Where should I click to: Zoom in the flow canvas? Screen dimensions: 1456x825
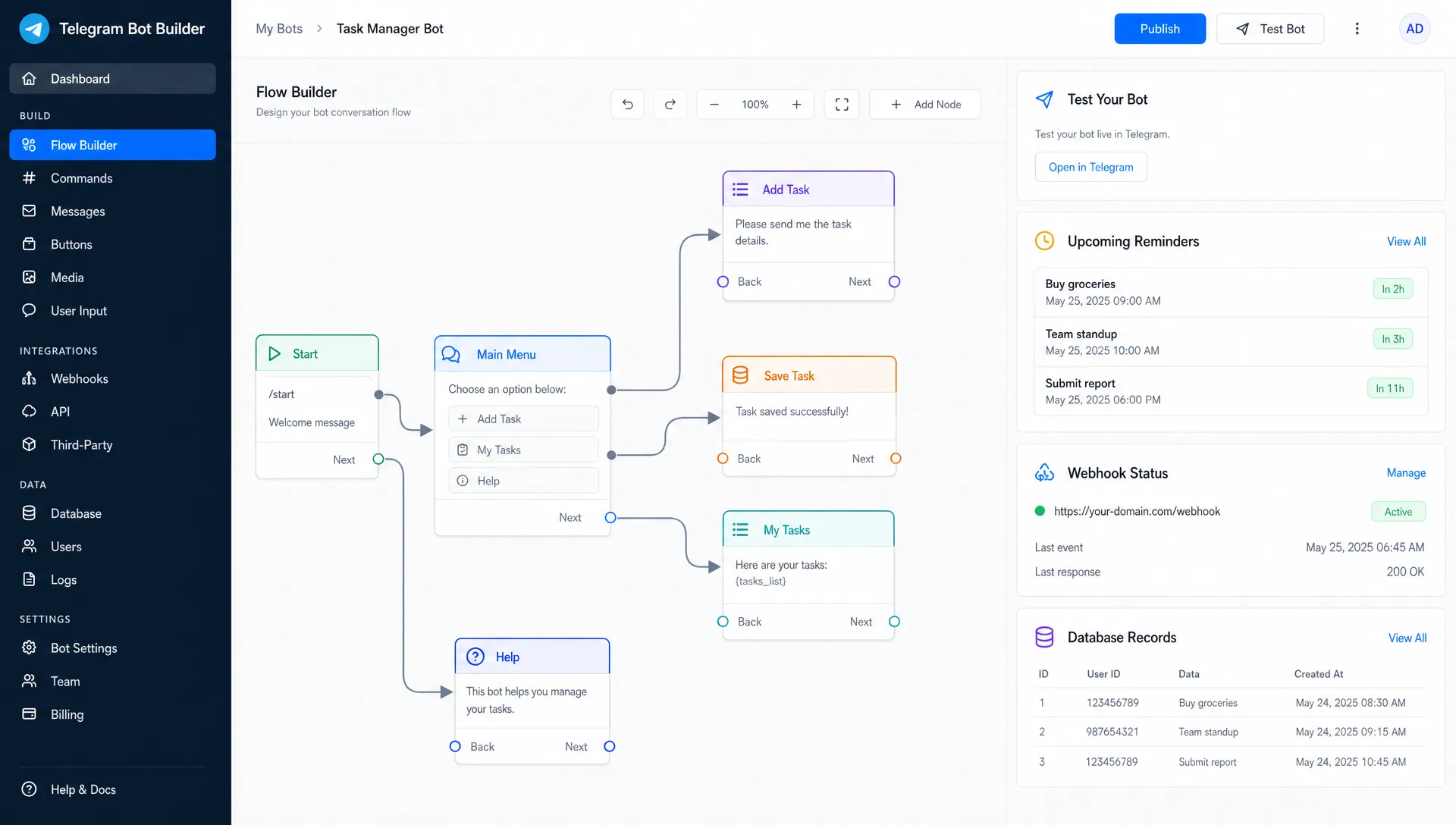pos(796,105)
